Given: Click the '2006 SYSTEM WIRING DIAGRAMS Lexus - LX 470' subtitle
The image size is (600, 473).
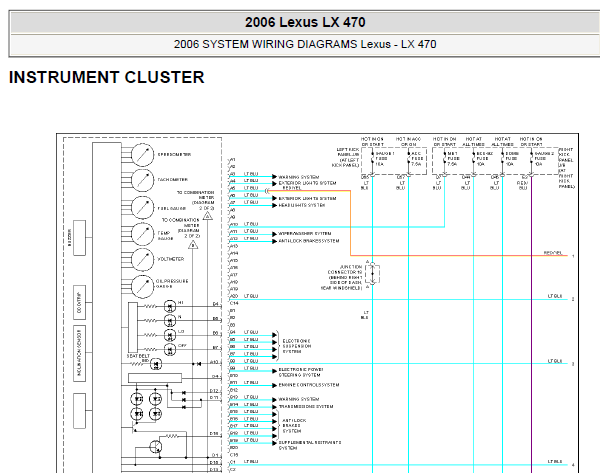Looking at the screenshot, I should 305,44.
